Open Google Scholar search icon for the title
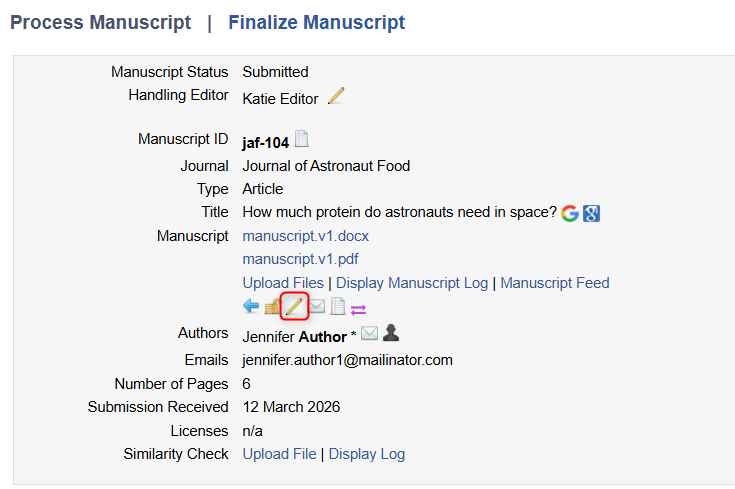735x489 pixels. pyautogui.click(x=591, y=212)
